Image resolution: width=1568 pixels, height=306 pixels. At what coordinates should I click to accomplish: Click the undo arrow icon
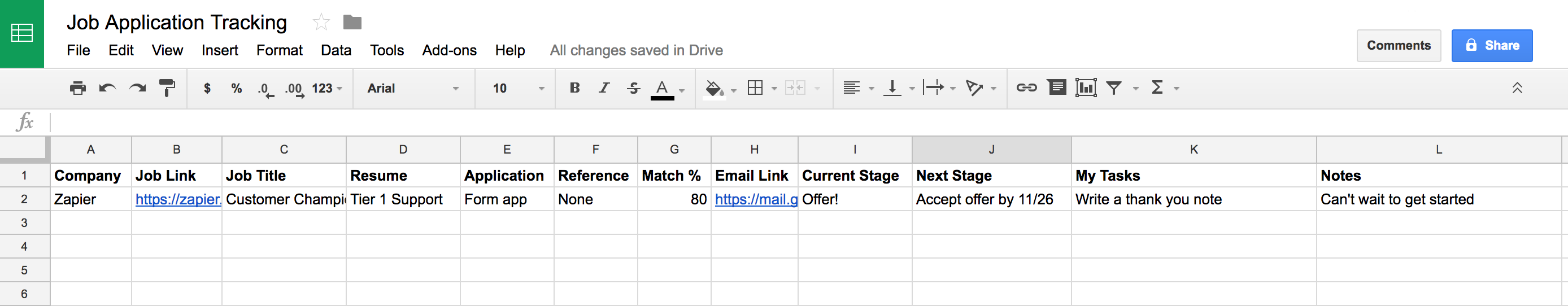pyautogui.click(x=108, y=88)
